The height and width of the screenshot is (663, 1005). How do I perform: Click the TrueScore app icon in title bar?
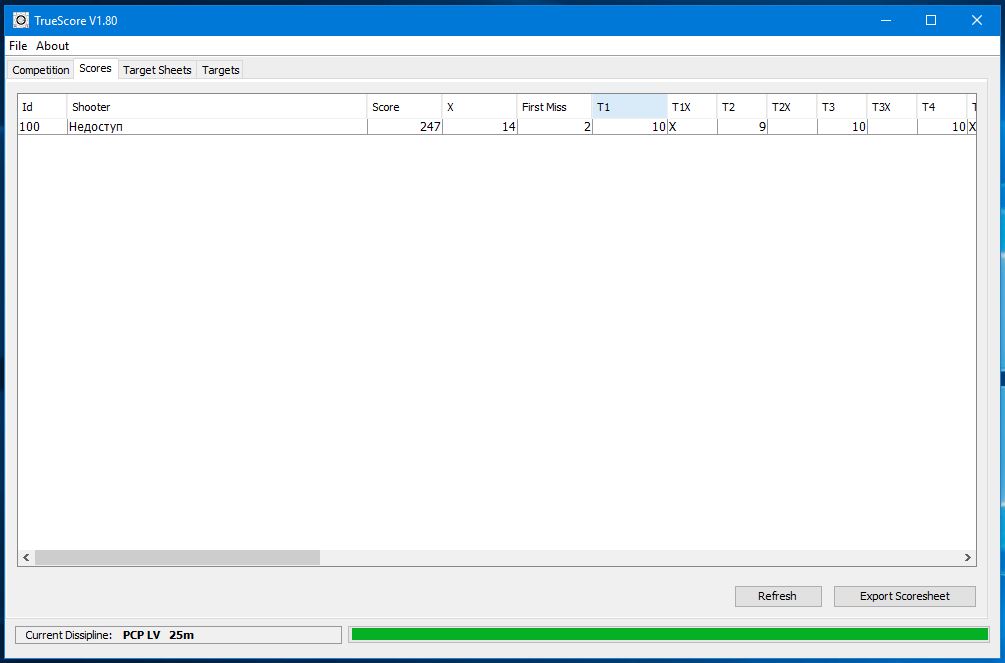coord(20,20)
